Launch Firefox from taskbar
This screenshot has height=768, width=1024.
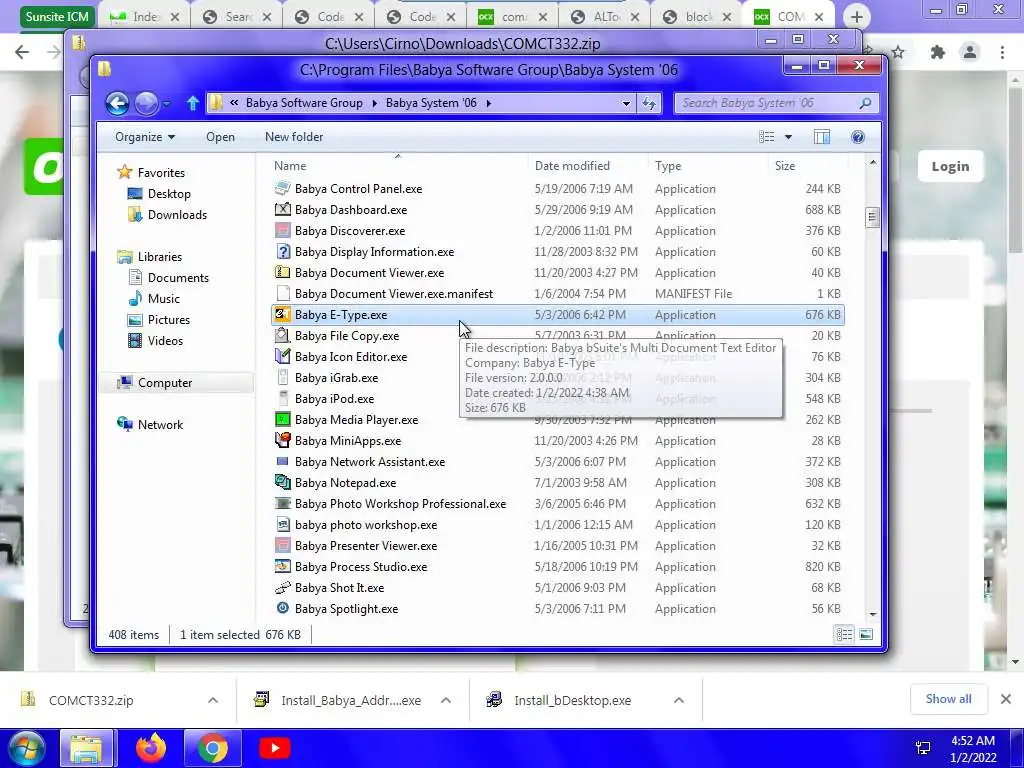pyautogui.click(x=151, y=748)
